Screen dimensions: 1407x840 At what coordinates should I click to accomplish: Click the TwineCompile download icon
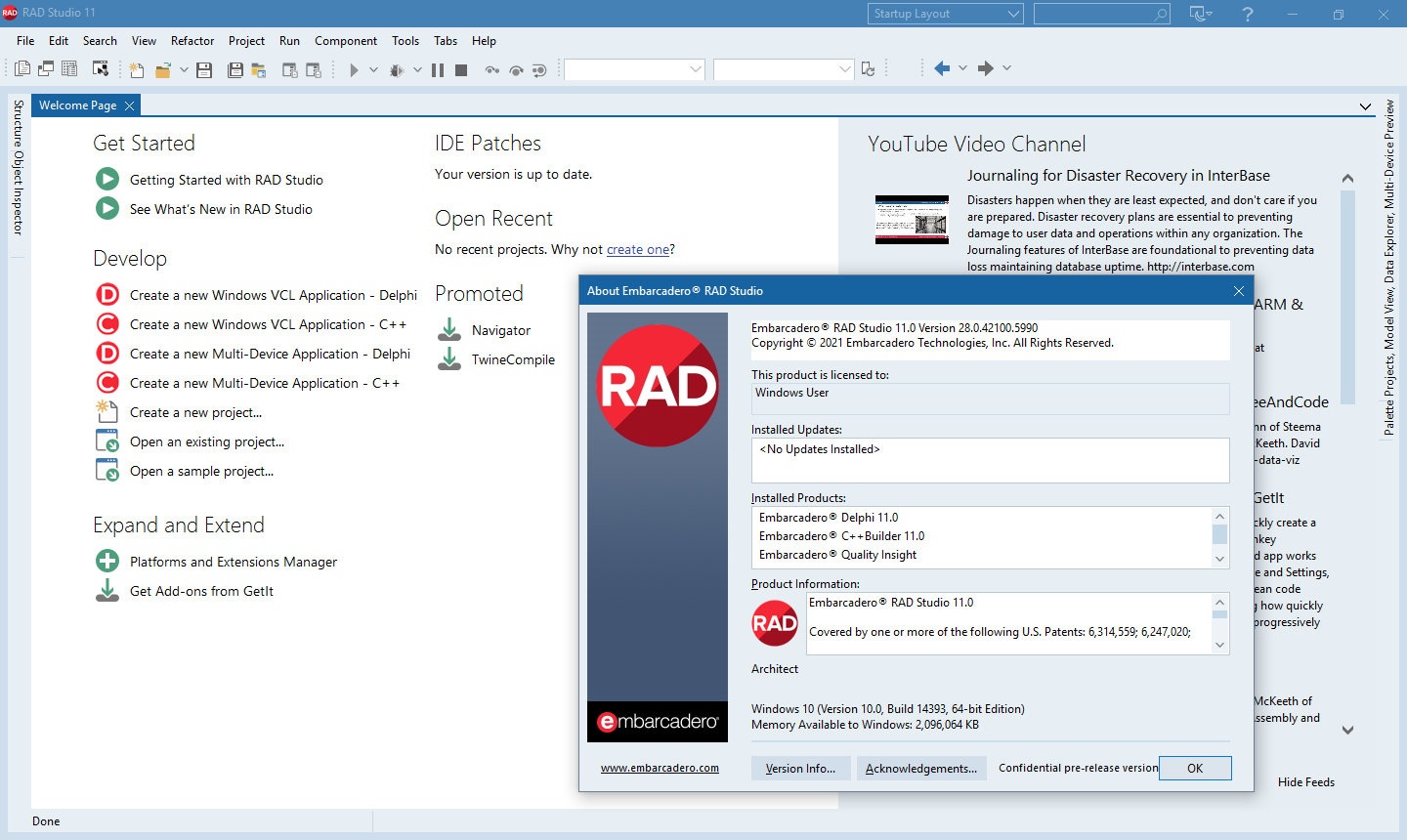tap(449, 358)
